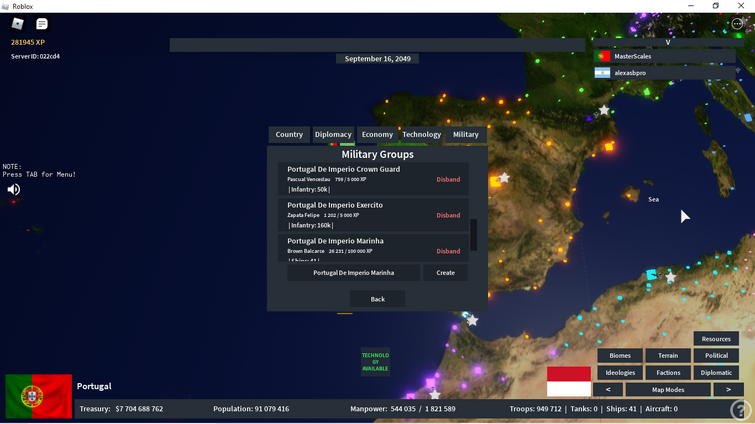755x424 pixels.
Task: Click the Military Groups list scrollbar
Action: point(474,235)
